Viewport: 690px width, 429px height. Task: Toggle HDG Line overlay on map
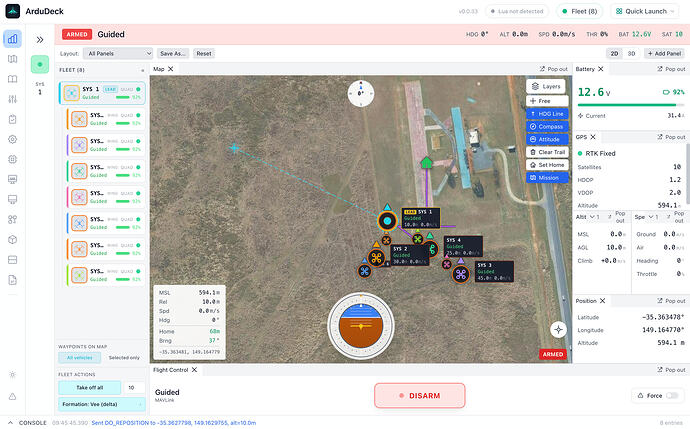coord(547,114)
